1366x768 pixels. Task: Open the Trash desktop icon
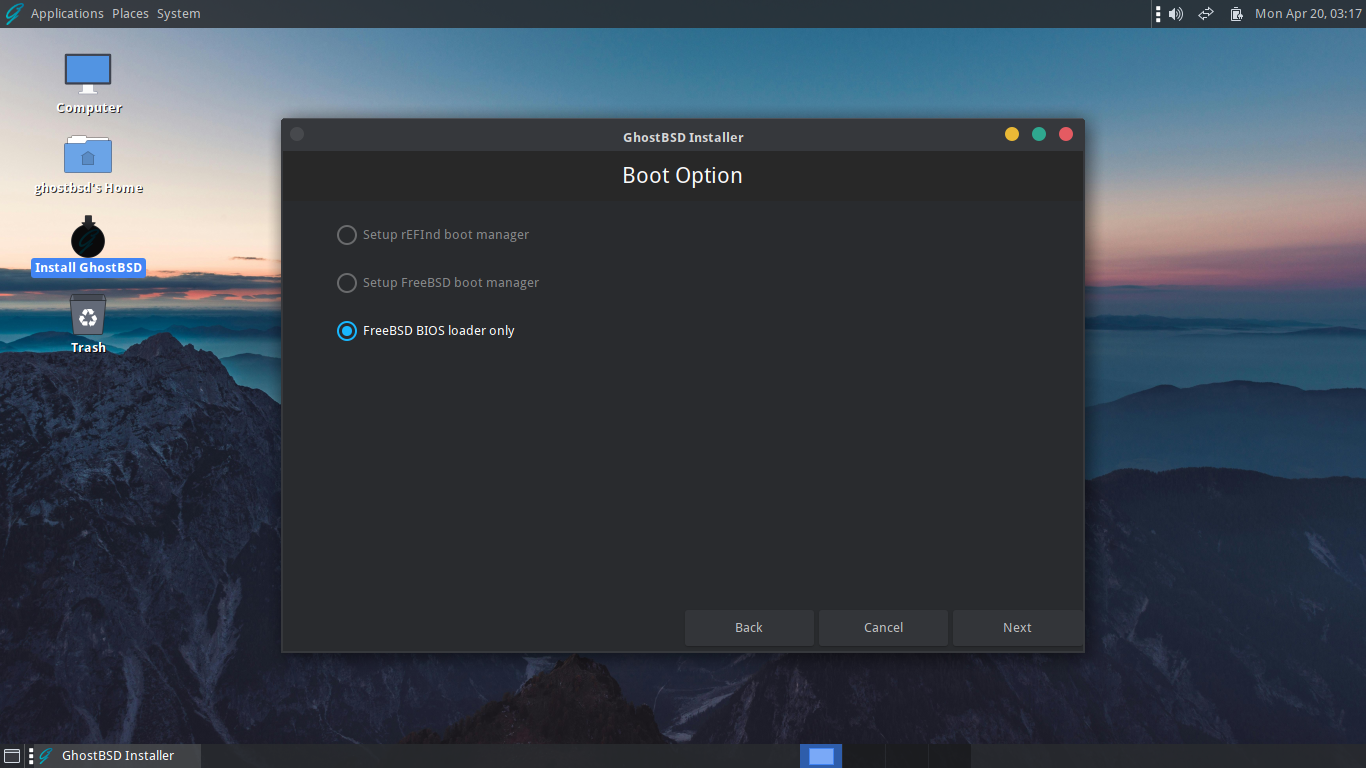(x=88, y=320)
